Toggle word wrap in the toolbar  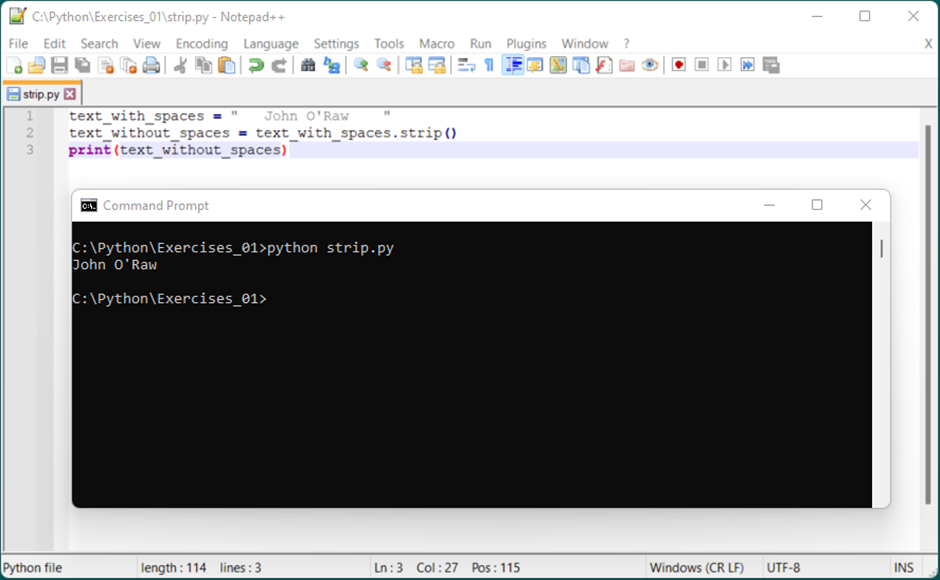point(465,65)
